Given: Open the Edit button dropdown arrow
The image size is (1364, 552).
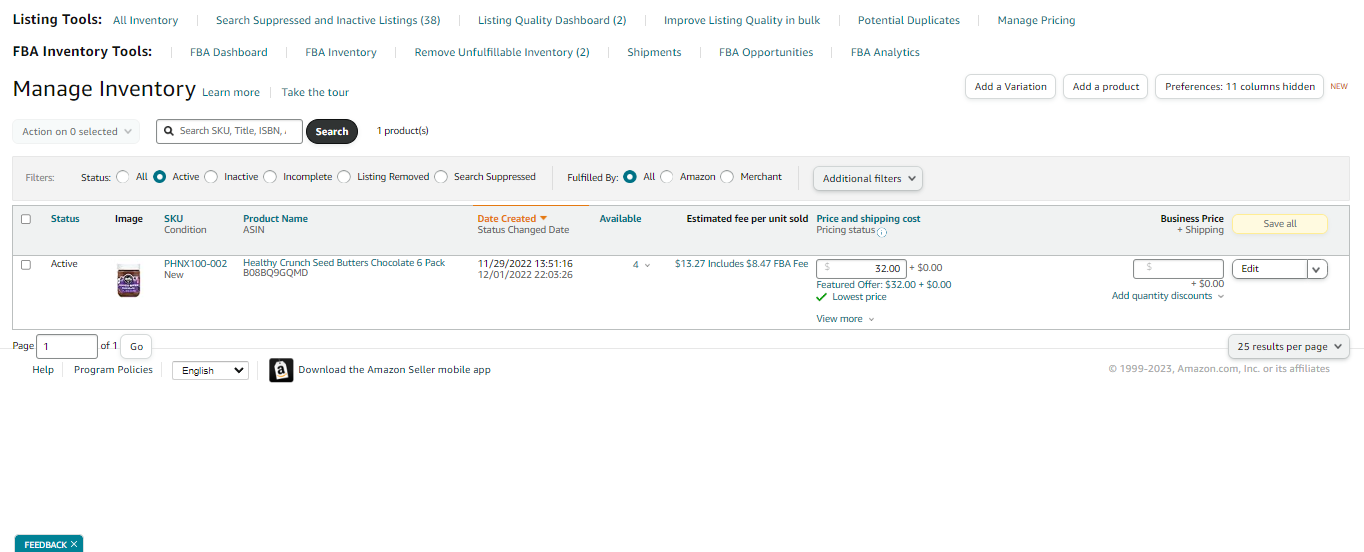Looking at the screenshot, I should pos(1317,269).
